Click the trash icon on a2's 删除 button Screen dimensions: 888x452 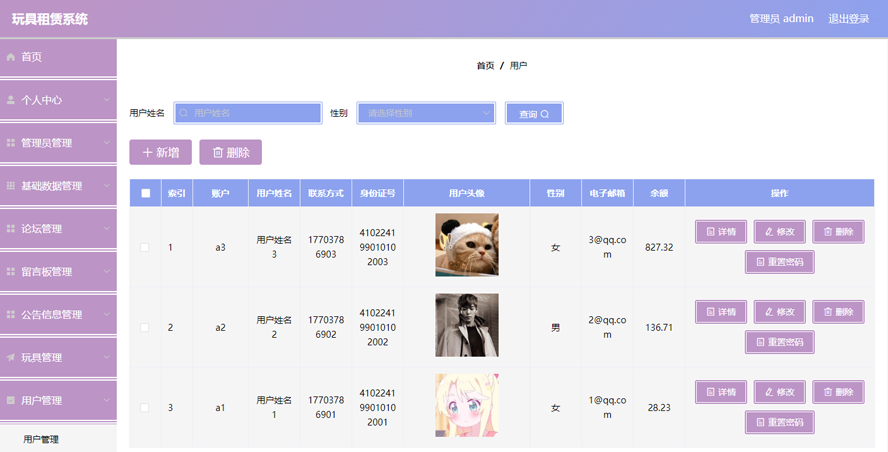coord(827,312)
